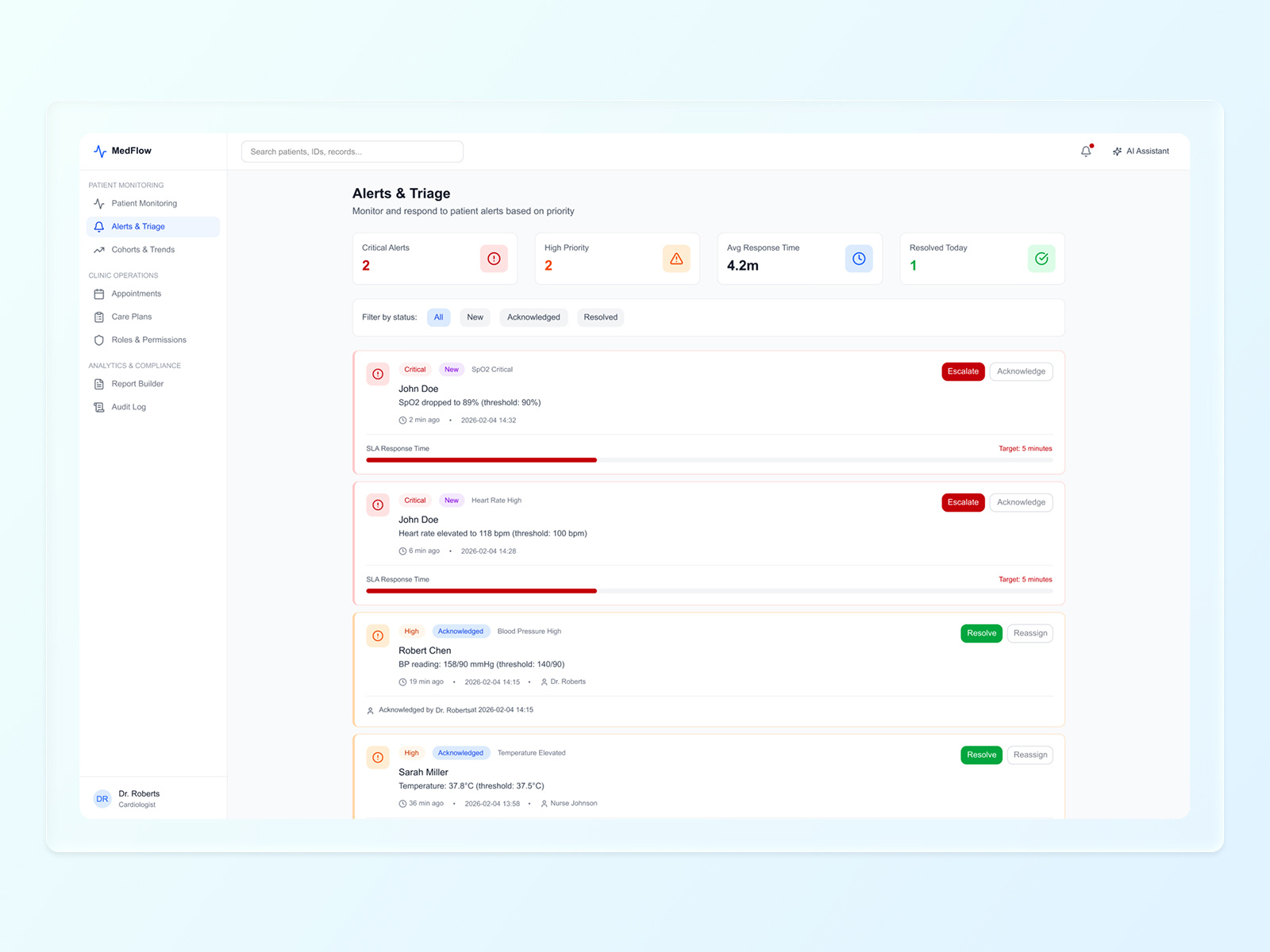Viewport: 1270px width, 952px height.
Task: Click the Avg Response Time clock icon
Action: pos(859,259)
